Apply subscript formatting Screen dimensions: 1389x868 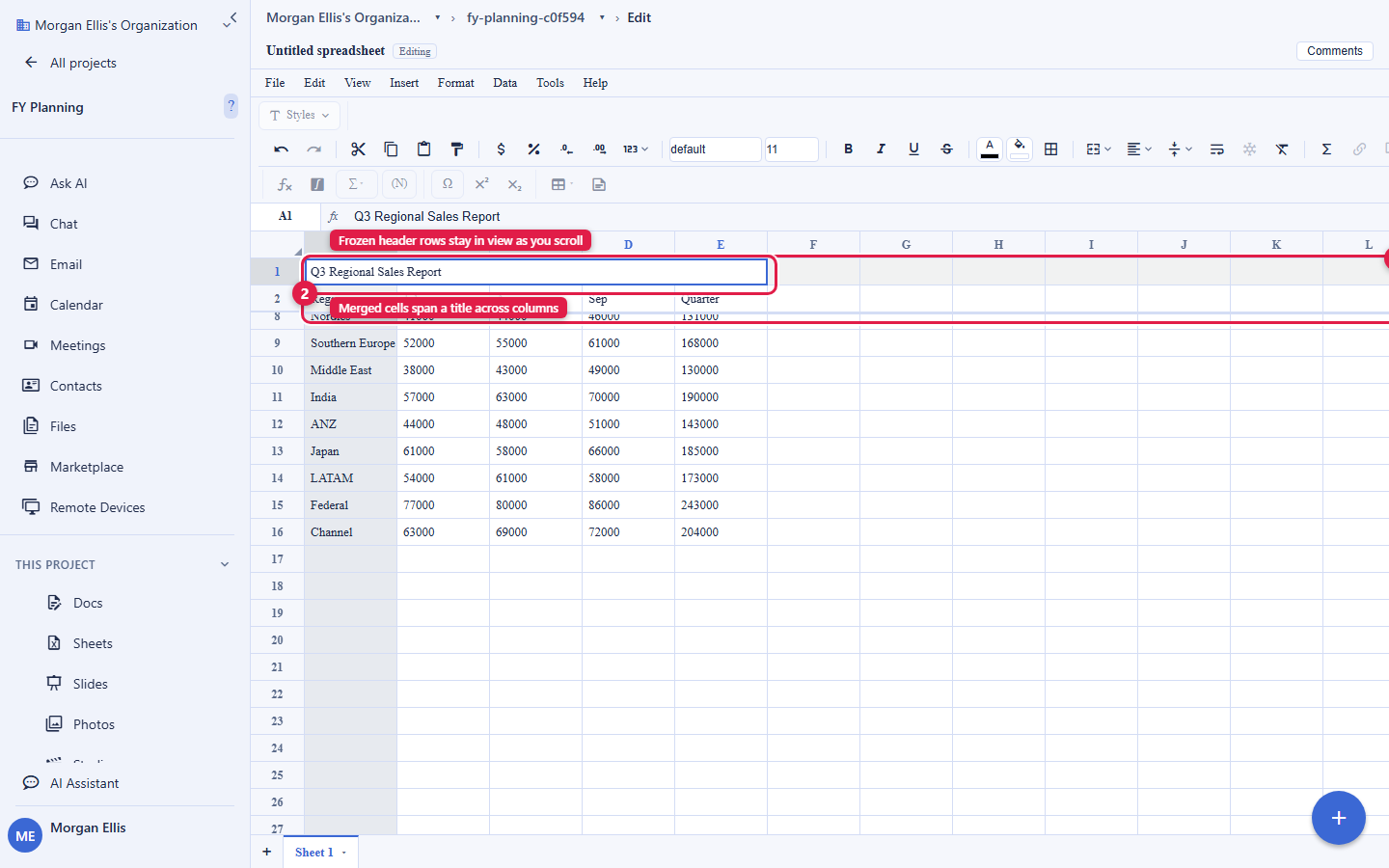(514, 184)
